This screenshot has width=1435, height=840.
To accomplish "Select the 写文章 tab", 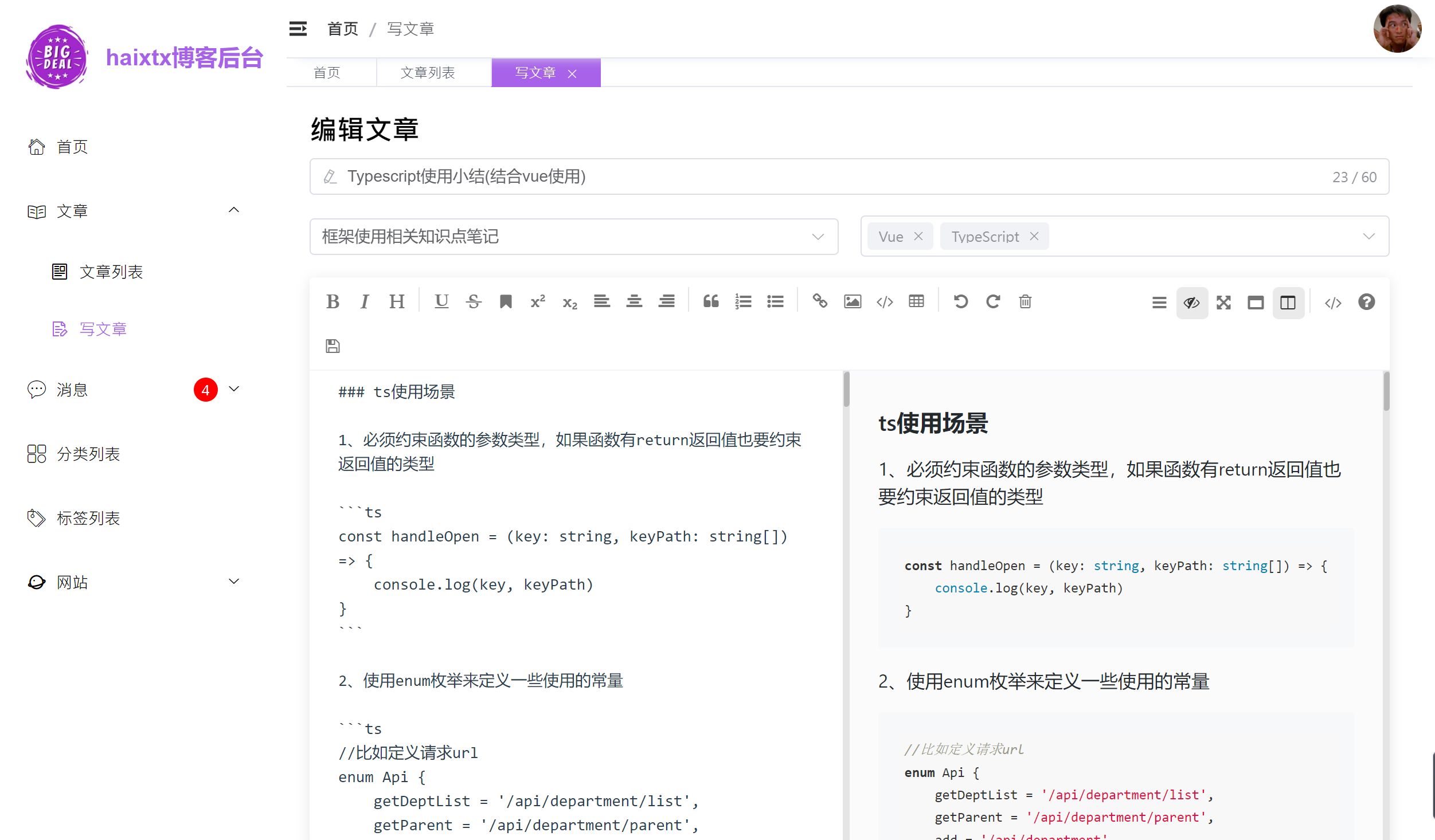I will 535,73.
